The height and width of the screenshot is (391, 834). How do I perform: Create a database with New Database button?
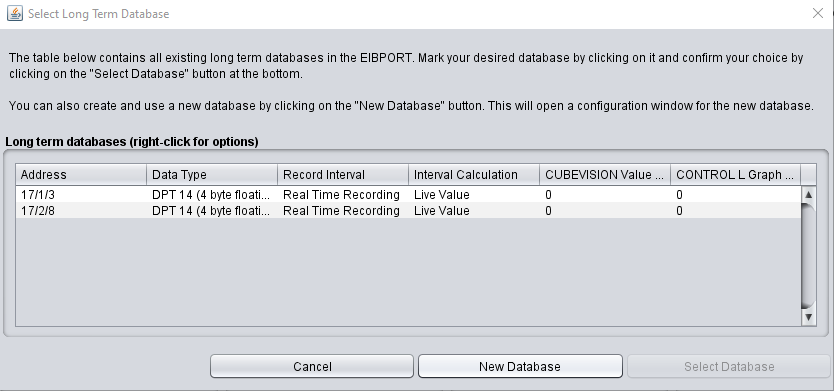520,366
